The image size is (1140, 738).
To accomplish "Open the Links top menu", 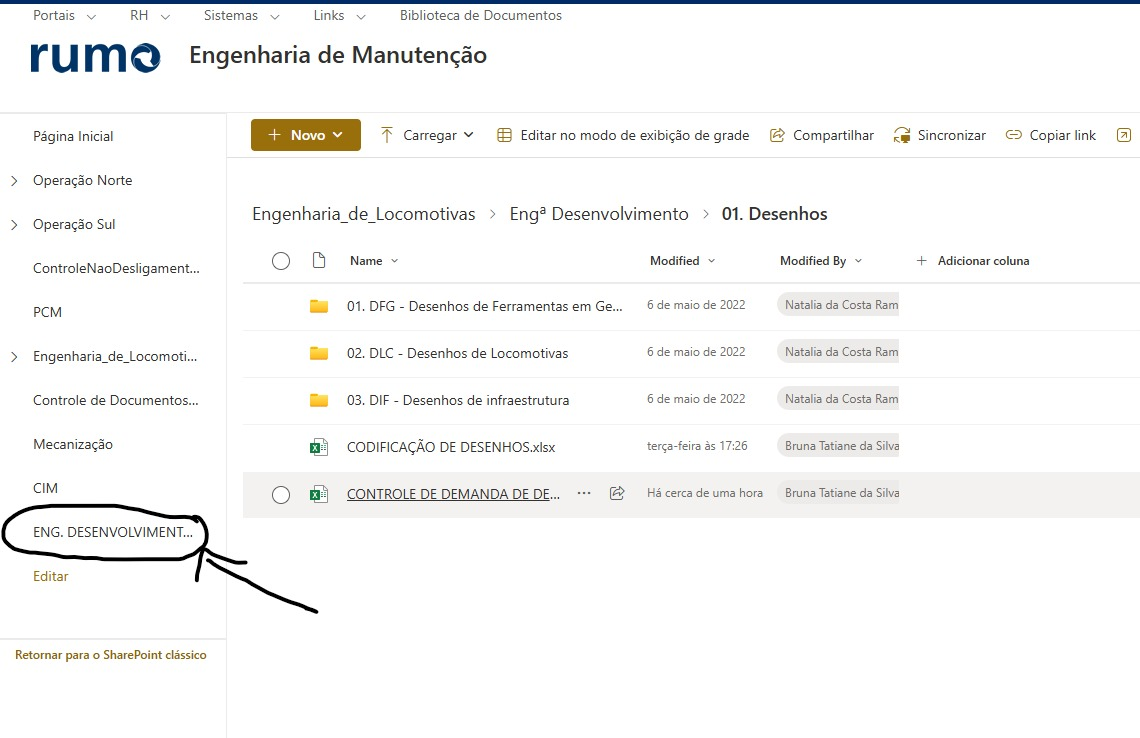I will (340, 15).
